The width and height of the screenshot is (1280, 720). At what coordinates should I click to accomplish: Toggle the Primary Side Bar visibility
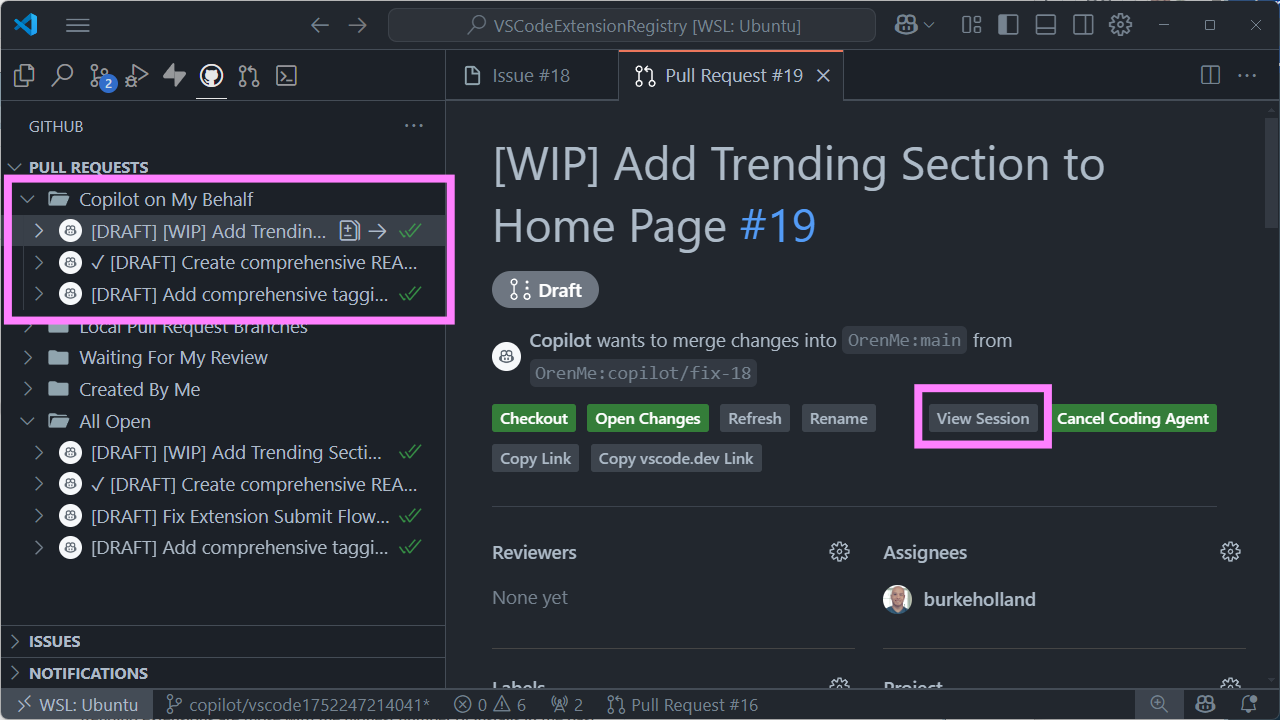coord(1008,24)
